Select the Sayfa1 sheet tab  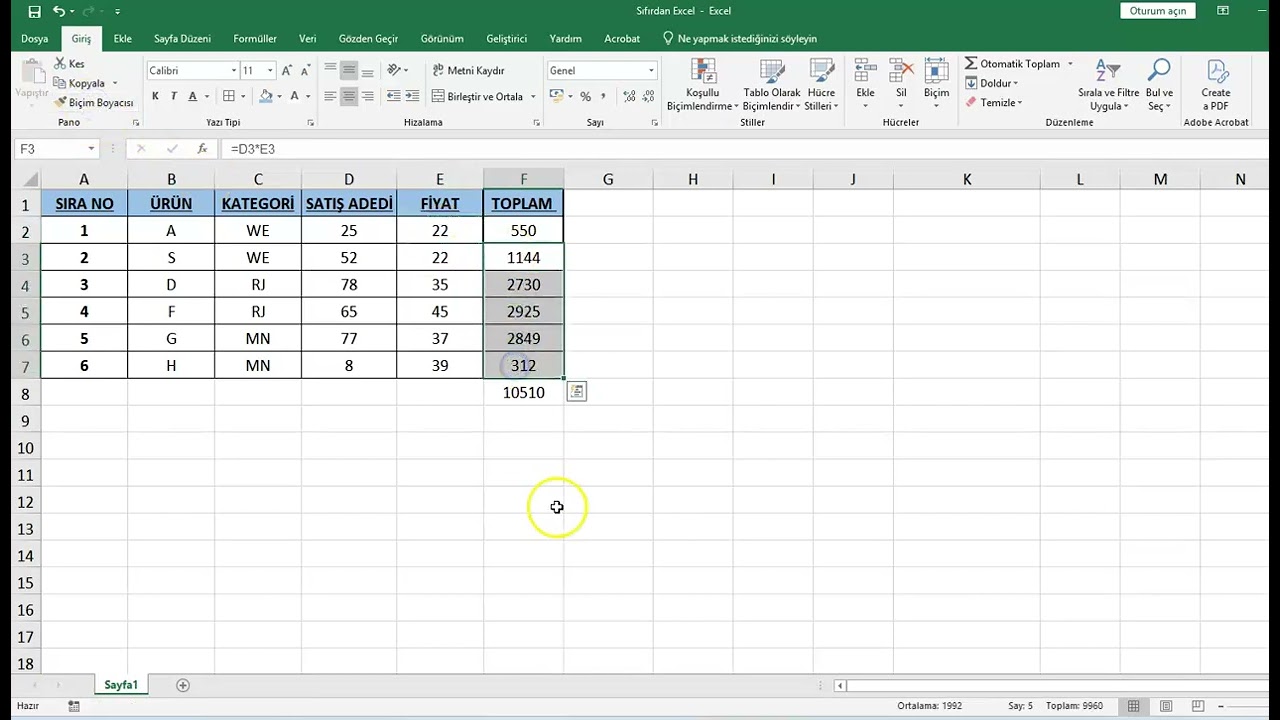coord(121,685)
